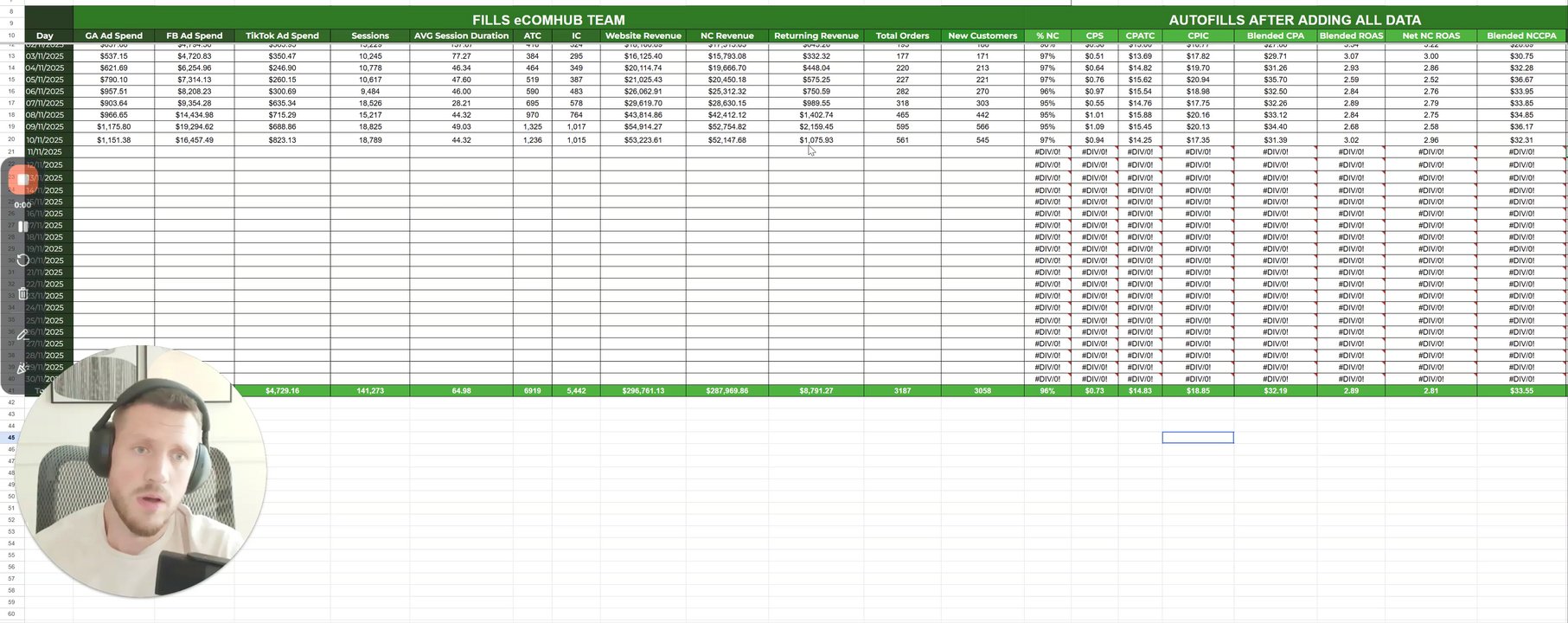Select the IC cell showing 764

(x=576, y=114)
